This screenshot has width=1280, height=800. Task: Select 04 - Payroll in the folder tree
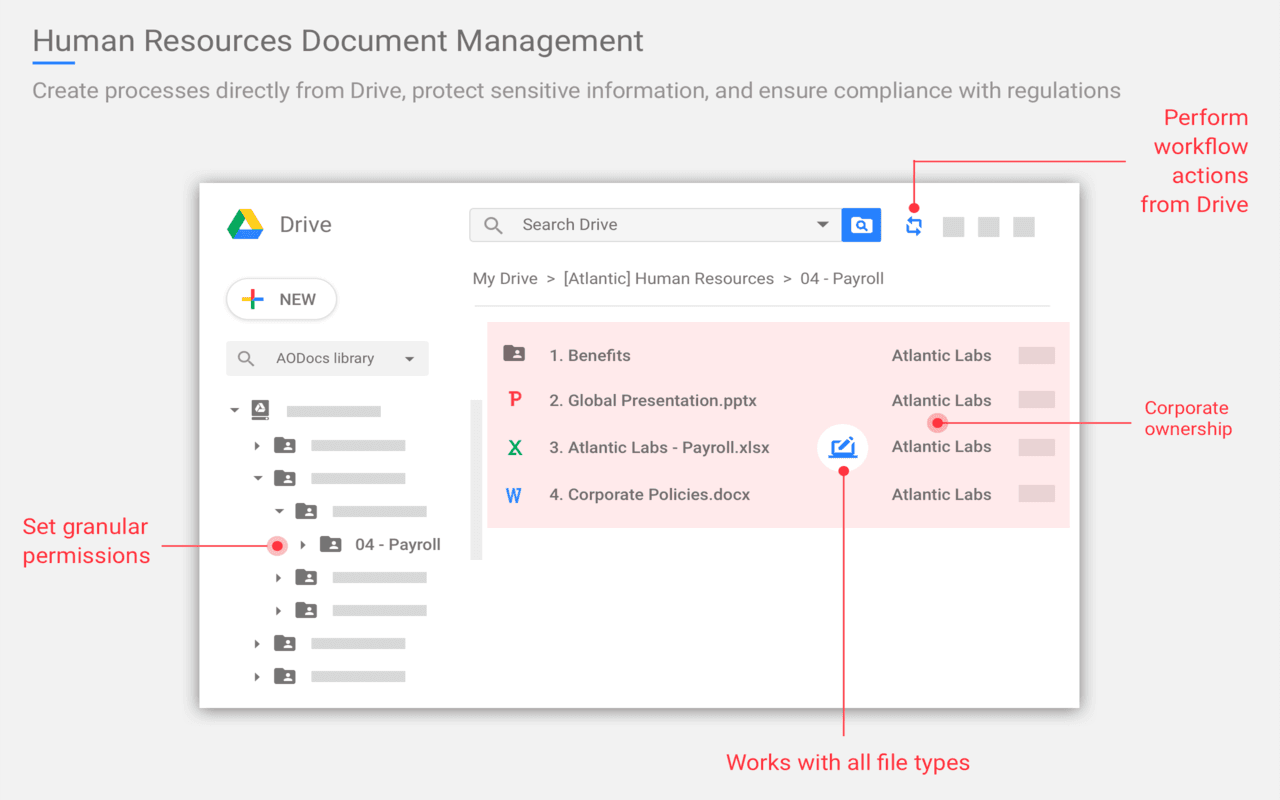point(397,544)
